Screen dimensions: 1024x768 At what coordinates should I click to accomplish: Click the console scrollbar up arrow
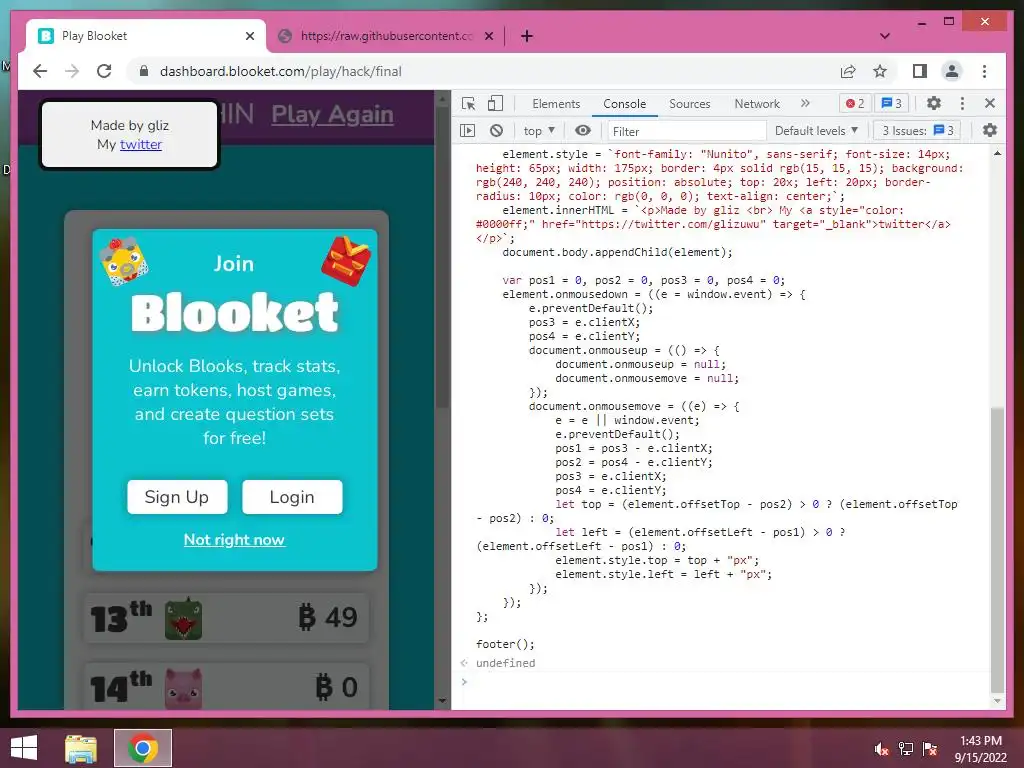click(997, 153)
